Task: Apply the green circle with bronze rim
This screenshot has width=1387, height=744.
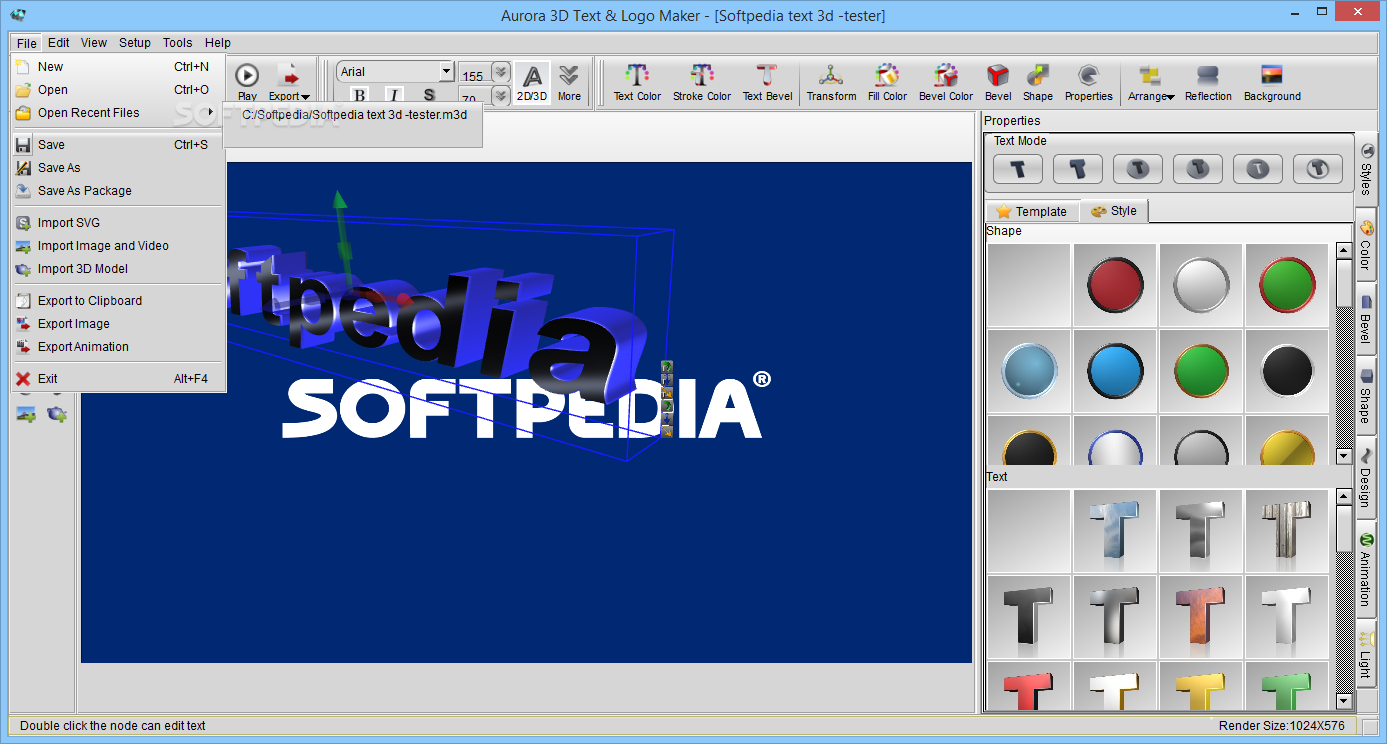Action: coord(1201,371)
